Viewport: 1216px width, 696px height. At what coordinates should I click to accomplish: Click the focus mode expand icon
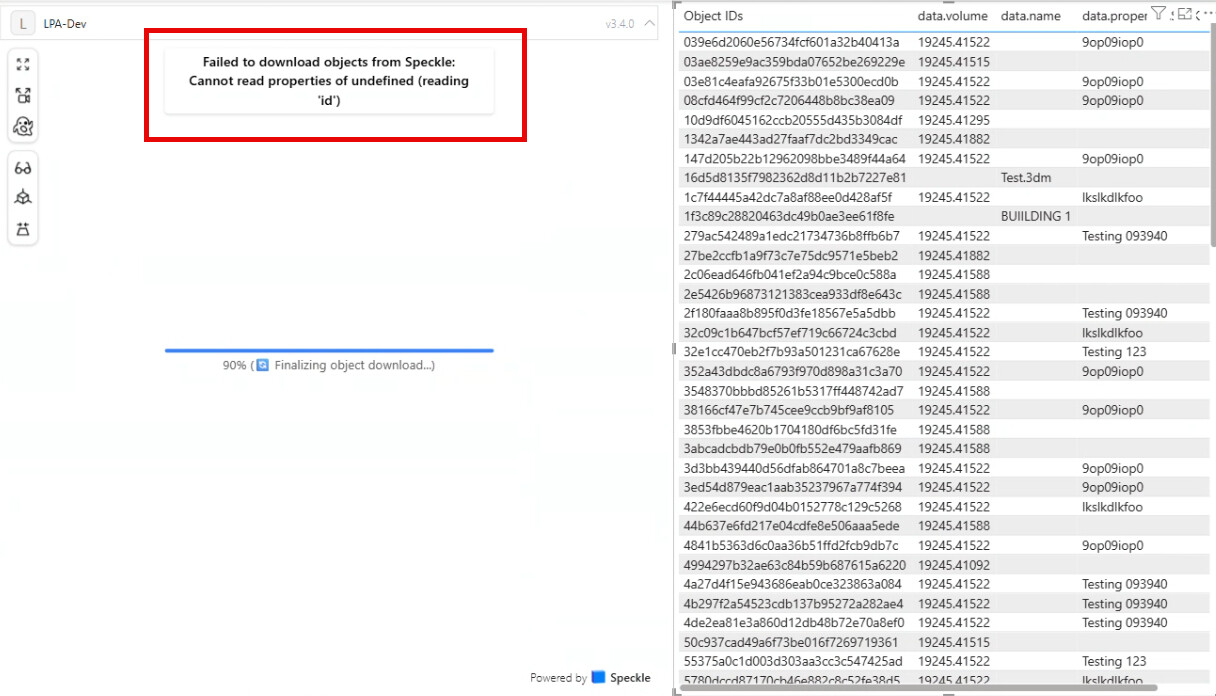tap(1185, 13)
